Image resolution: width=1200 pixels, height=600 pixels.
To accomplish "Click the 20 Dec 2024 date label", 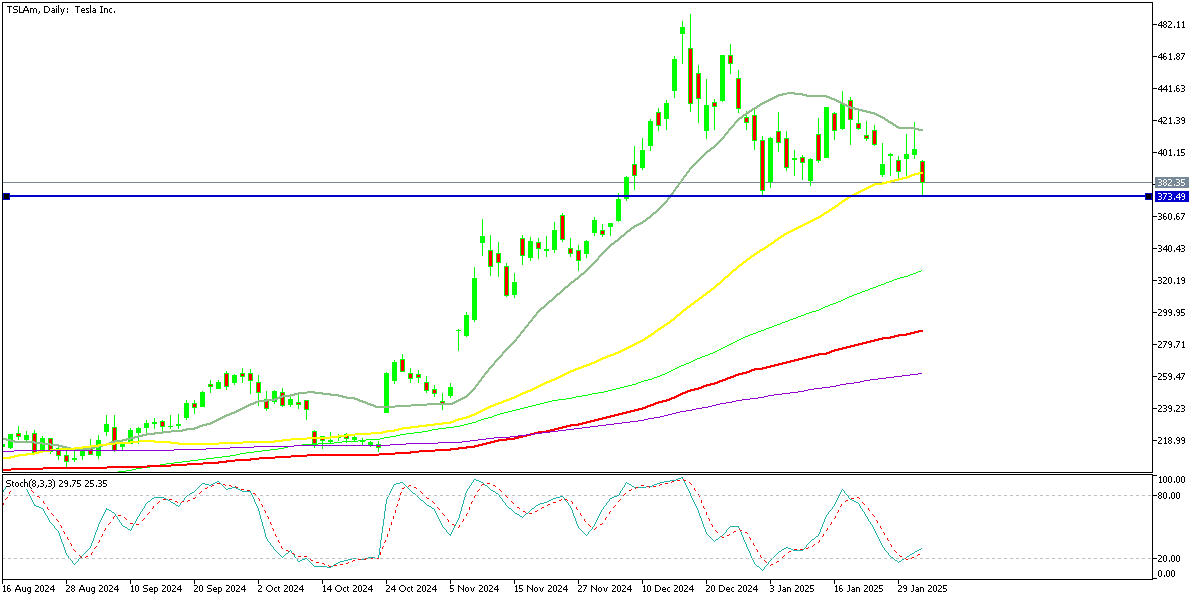I will click(x=731, y=589).
